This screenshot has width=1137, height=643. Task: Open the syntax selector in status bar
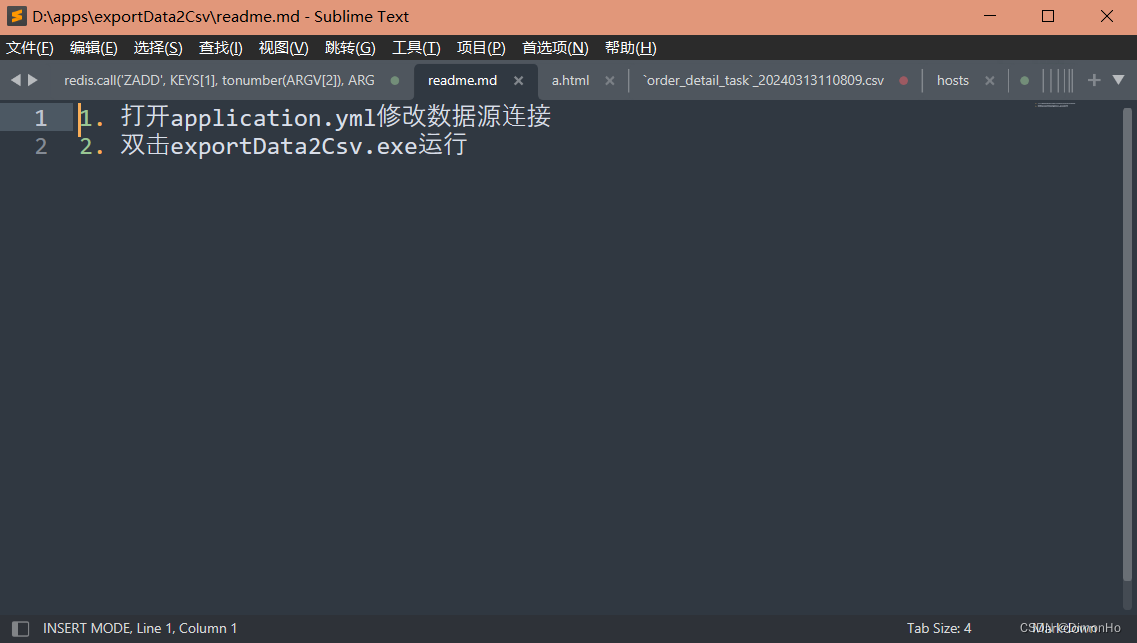point(1063,629)
